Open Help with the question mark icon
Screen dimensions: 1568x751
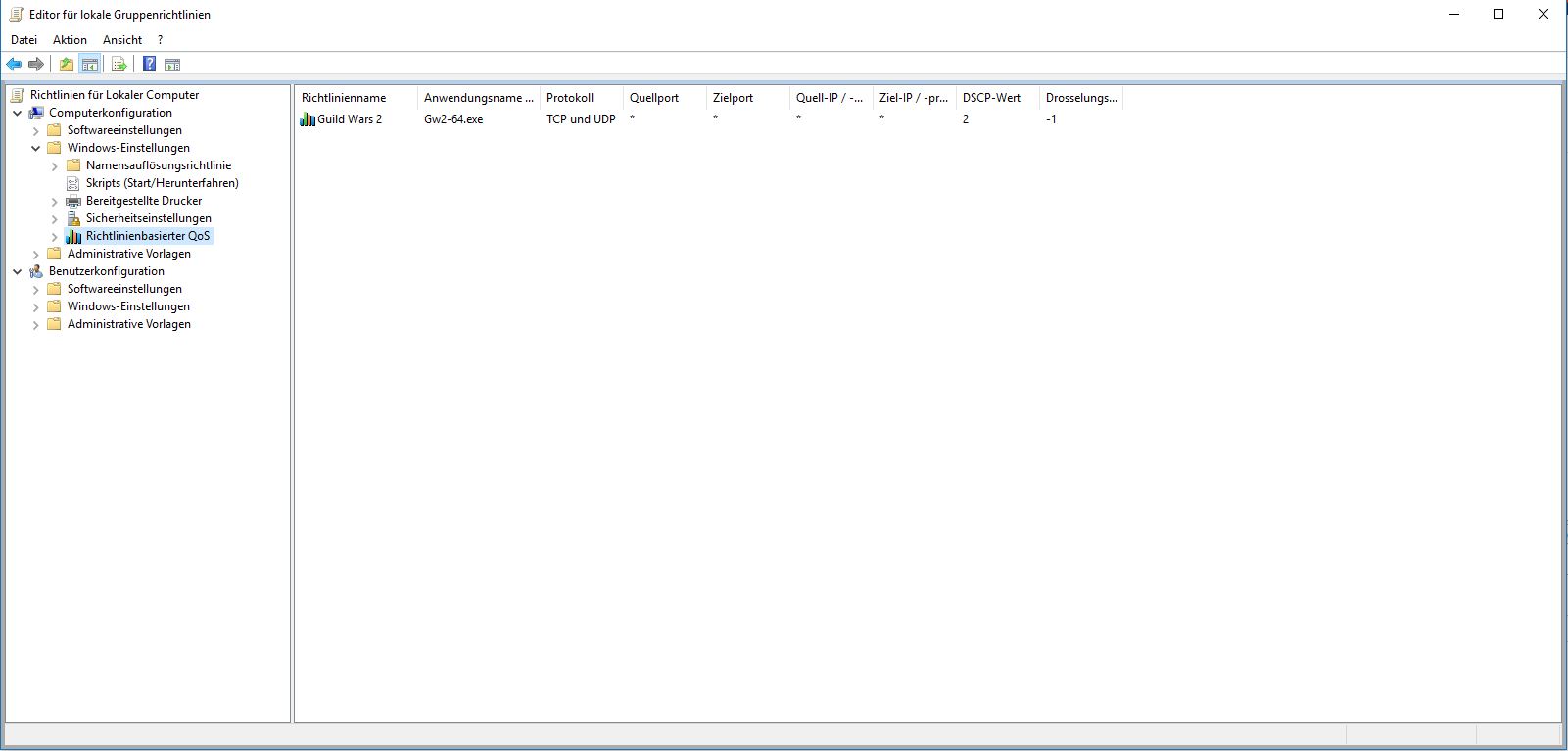[x=149, y=65]
